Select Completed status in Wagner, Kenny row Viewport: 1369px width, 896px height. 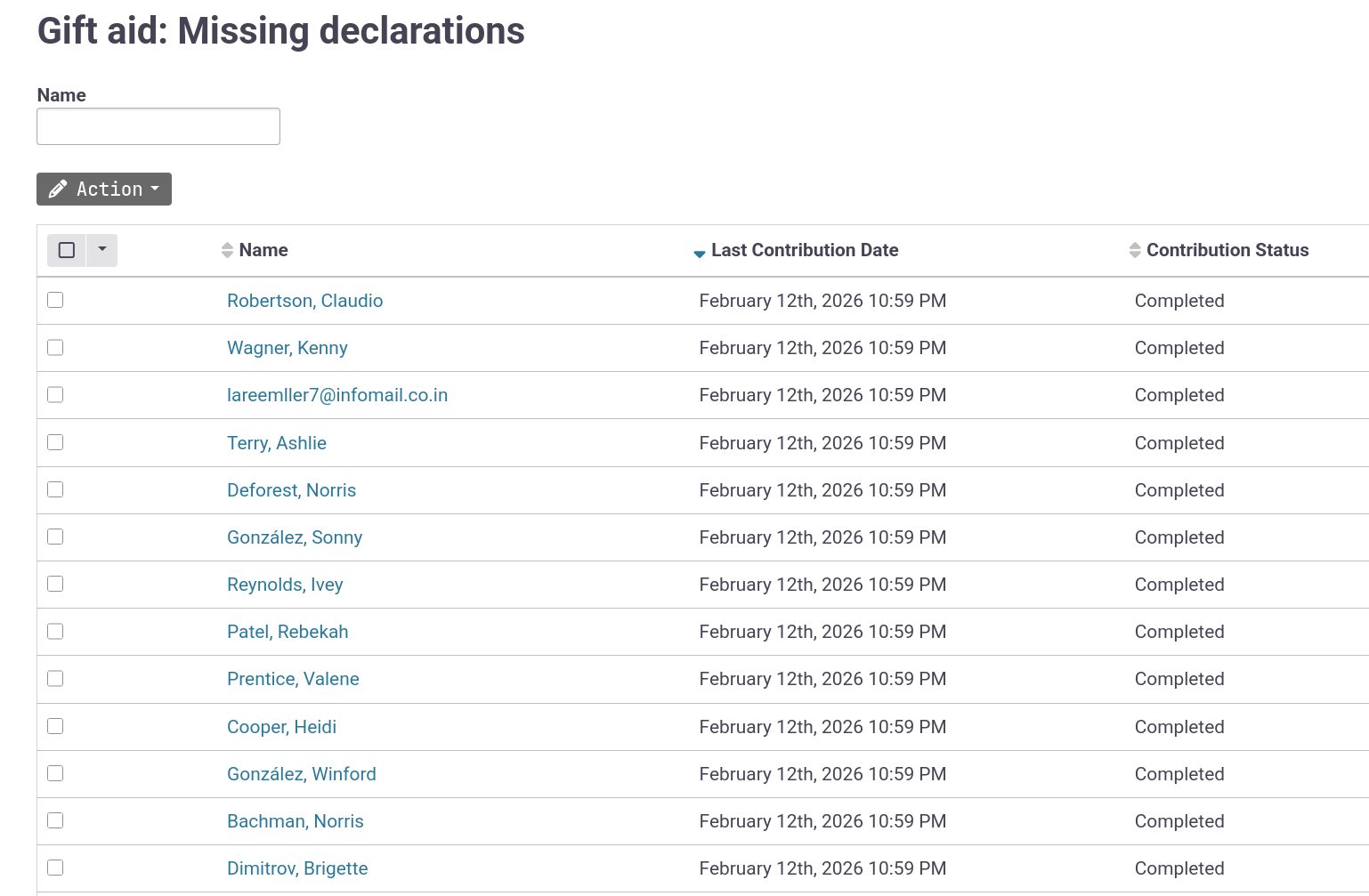tap(1179, 348)
